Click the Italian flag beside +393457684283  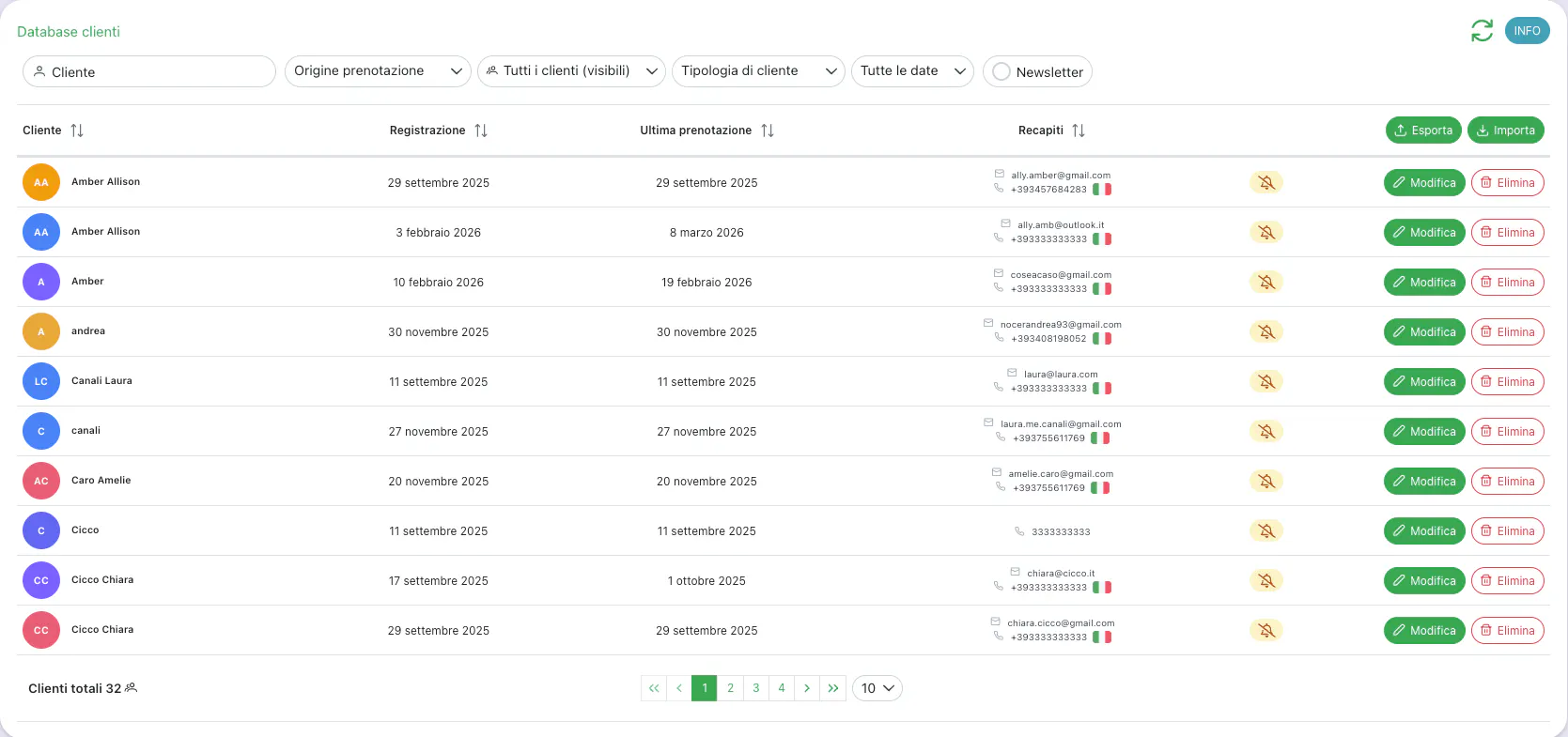[x=1102, y=189]
